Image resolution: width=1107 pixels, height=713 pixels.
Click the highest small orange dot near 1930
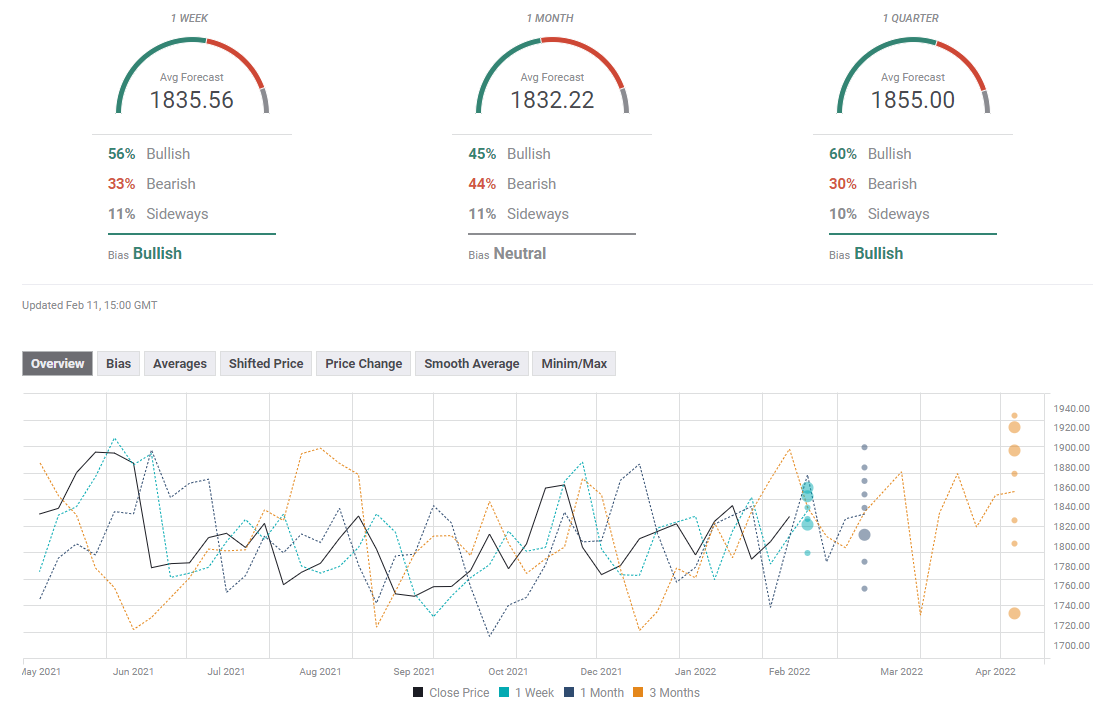[x=1014, y=416]
